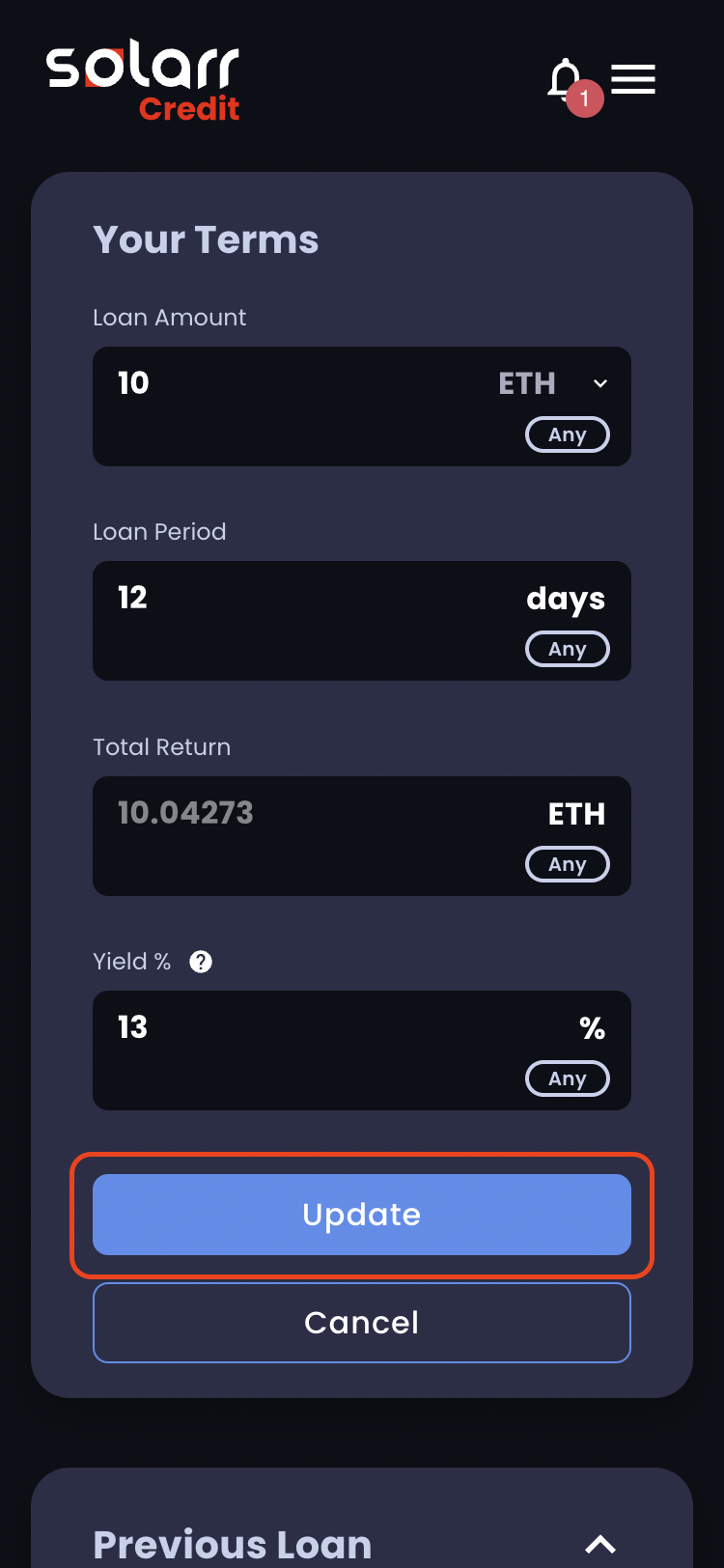724x1568 pixels.
Task: Click the Solarr Credit logo
Action: tap(143, 83)
